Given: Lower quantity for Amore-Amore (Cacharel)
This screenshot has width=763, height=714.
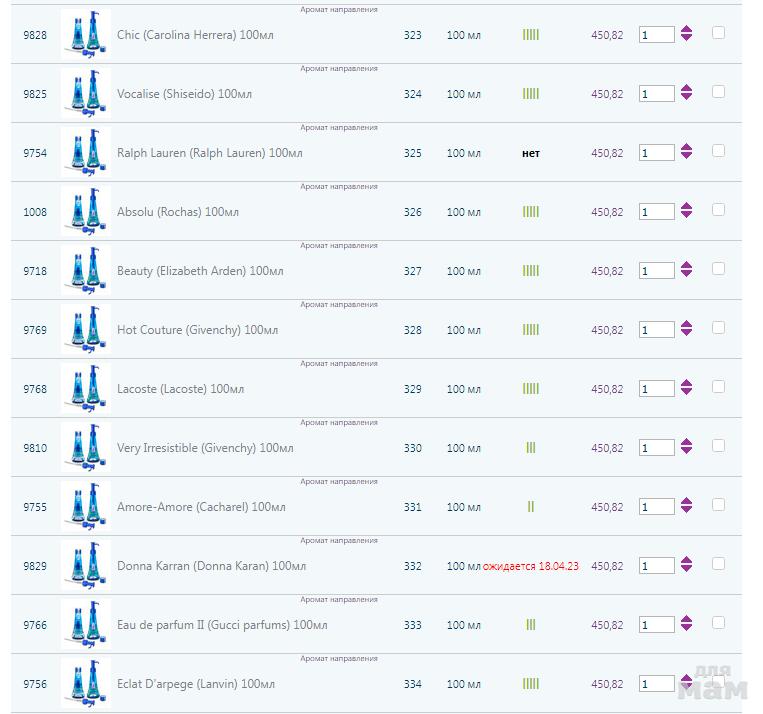Looking at the screenshot, I should (x=686, y=512).
